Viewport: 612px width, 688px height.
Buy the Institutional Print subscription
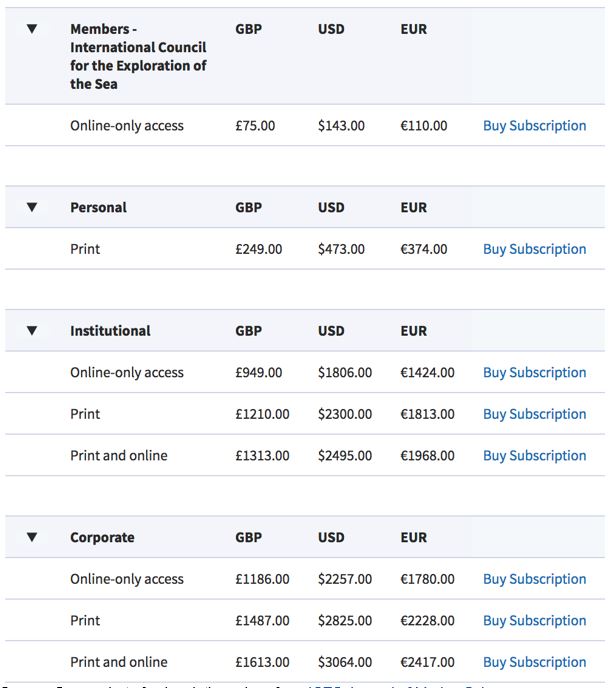pyautogui.click(x=534, y=414)
